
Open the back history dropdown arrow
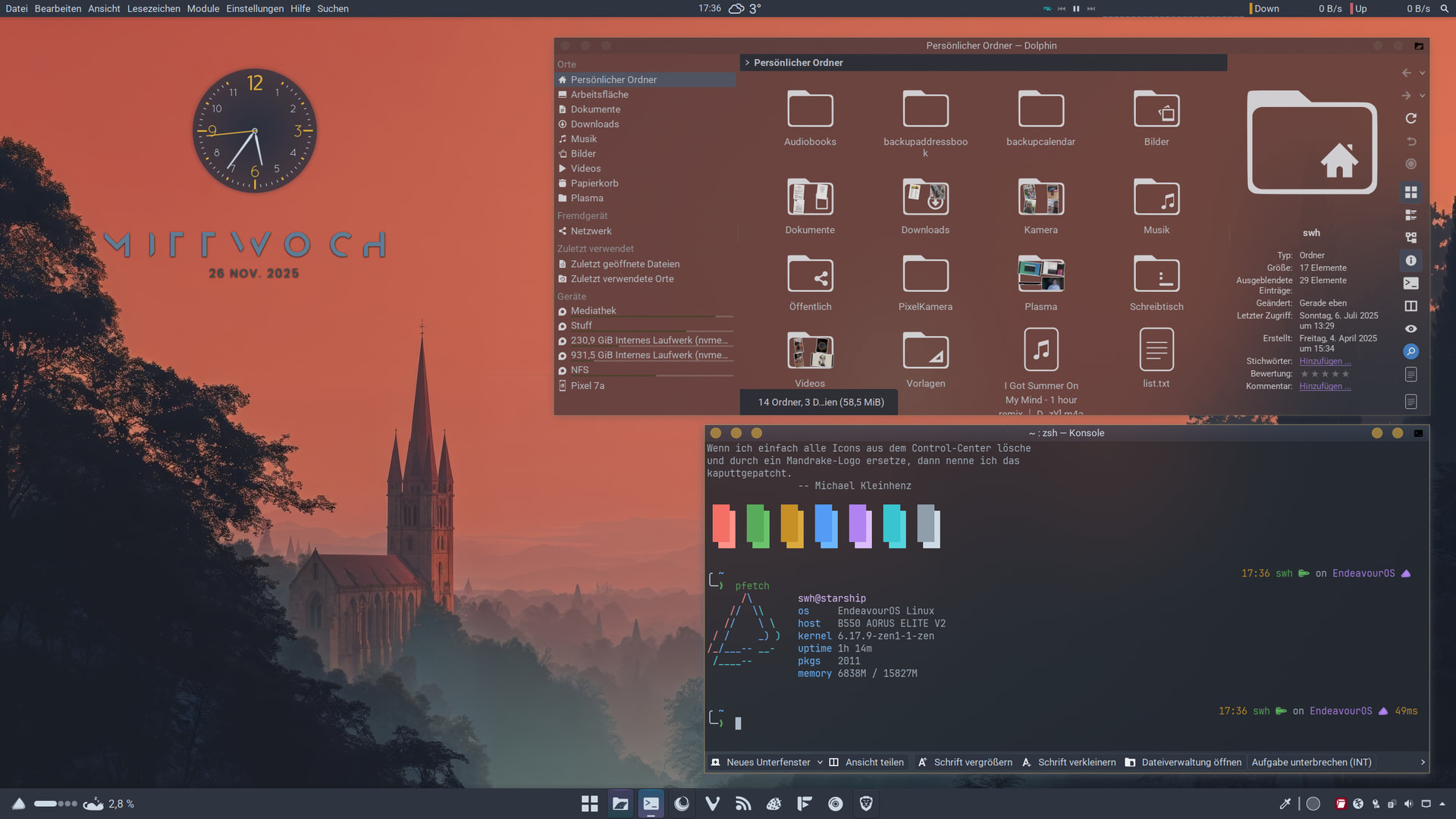point(1423,74)
